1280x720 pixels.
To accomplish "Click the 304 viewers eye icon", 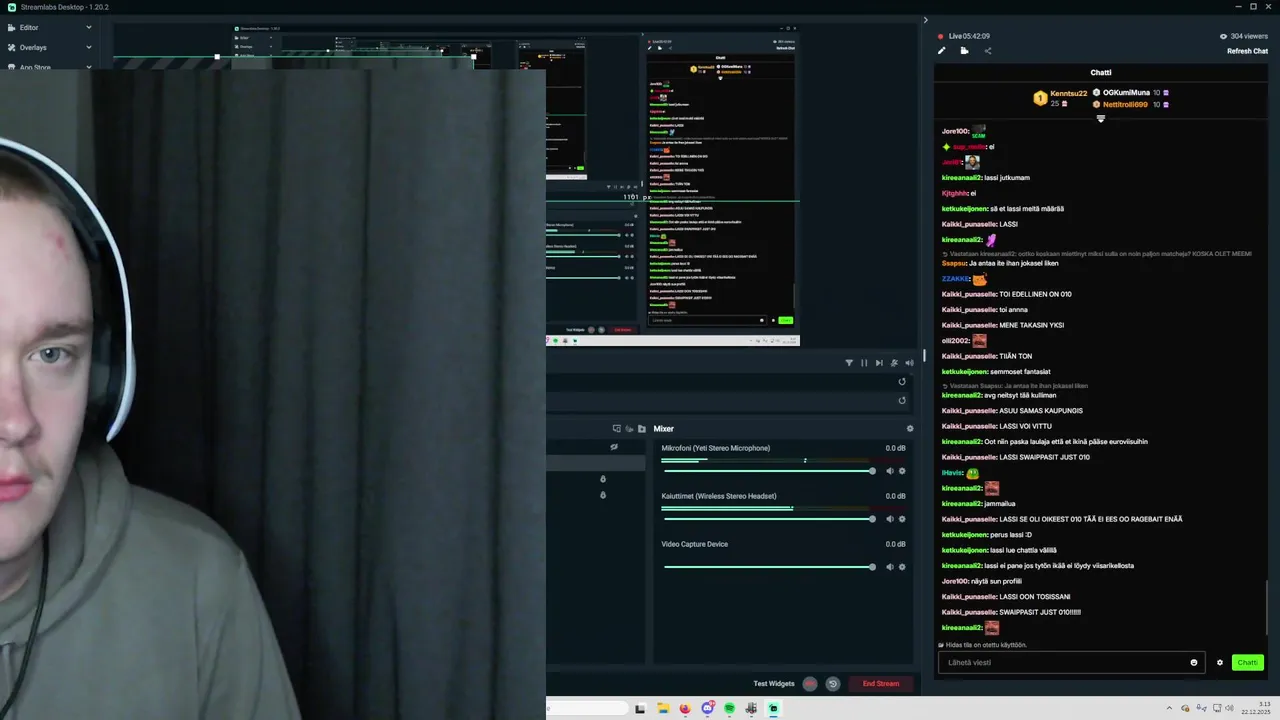I will [x=1223, y=36].
